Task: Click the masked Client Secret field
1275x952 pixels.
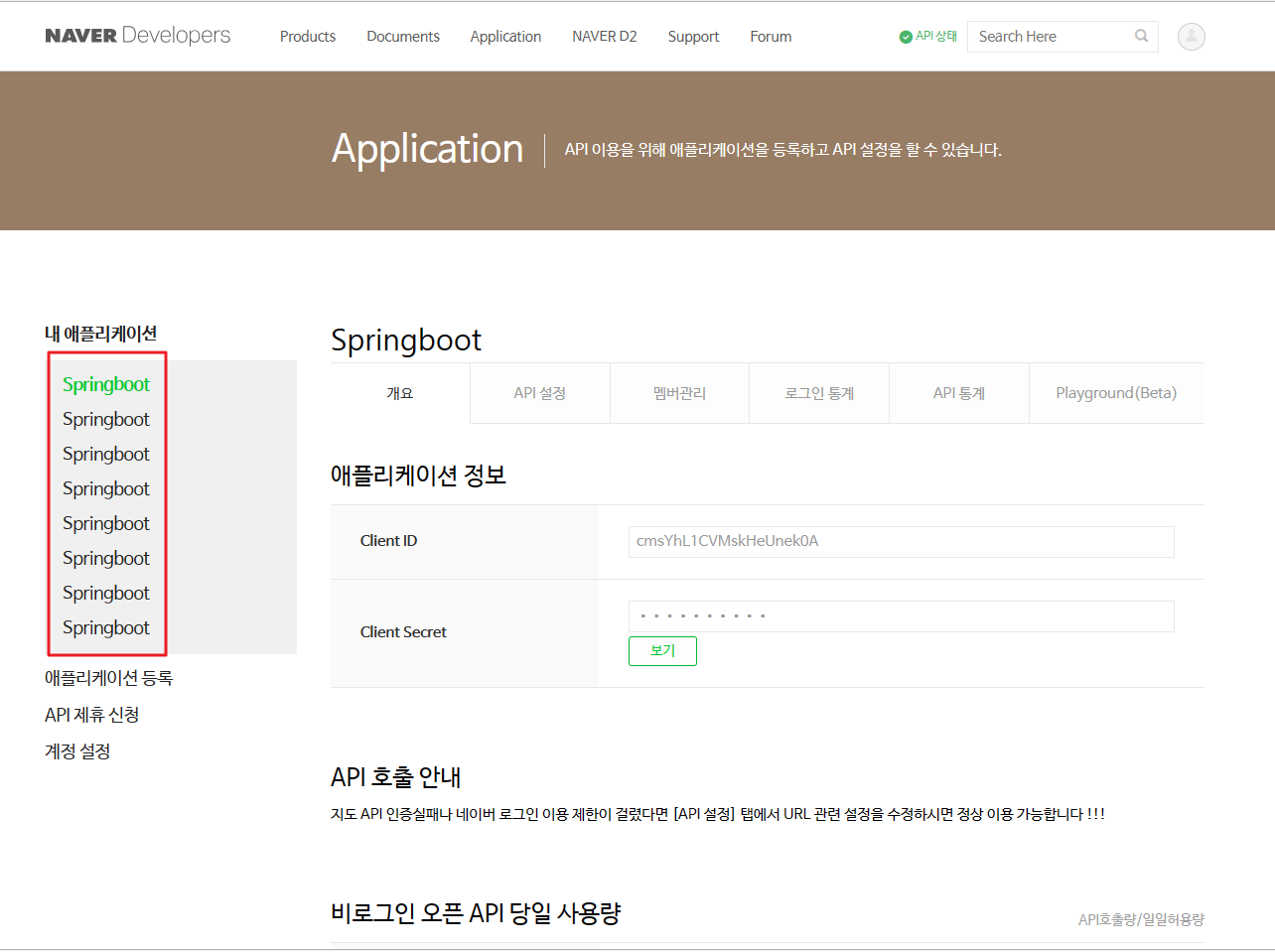Action: (902, 616)
